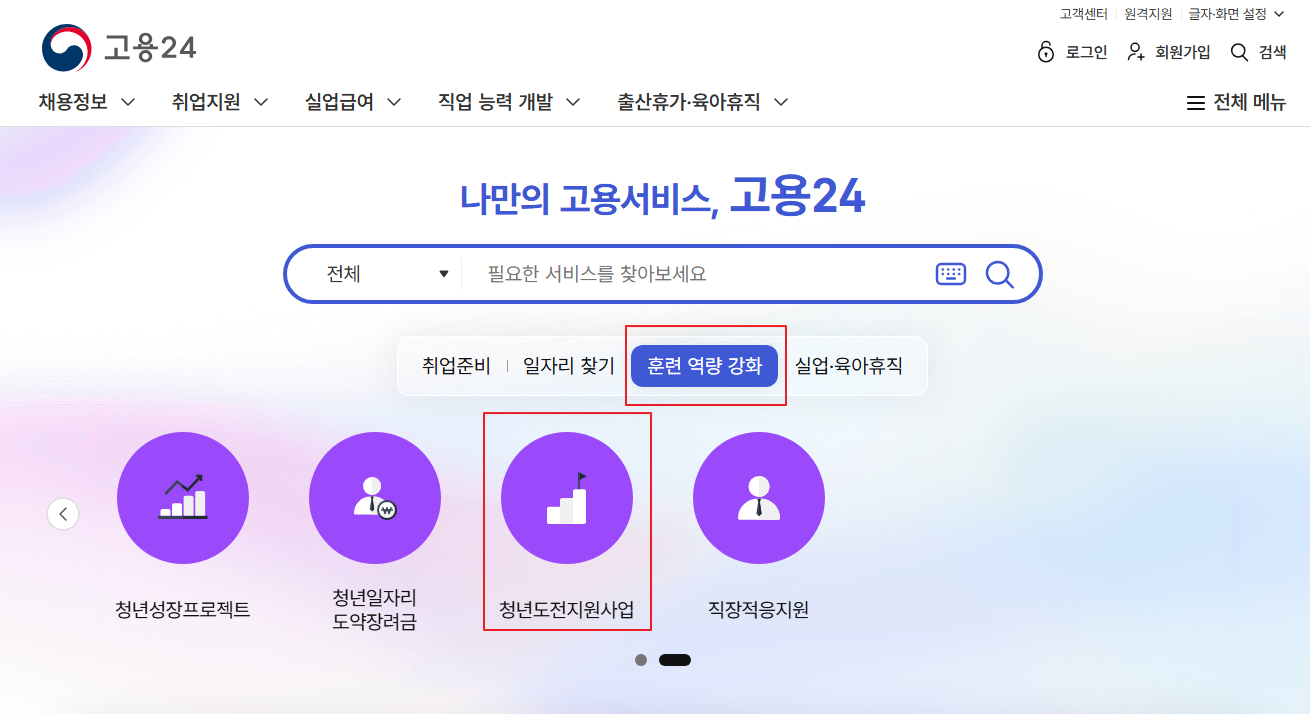Click the 청년성장프로젝트 label

point(183,610)
